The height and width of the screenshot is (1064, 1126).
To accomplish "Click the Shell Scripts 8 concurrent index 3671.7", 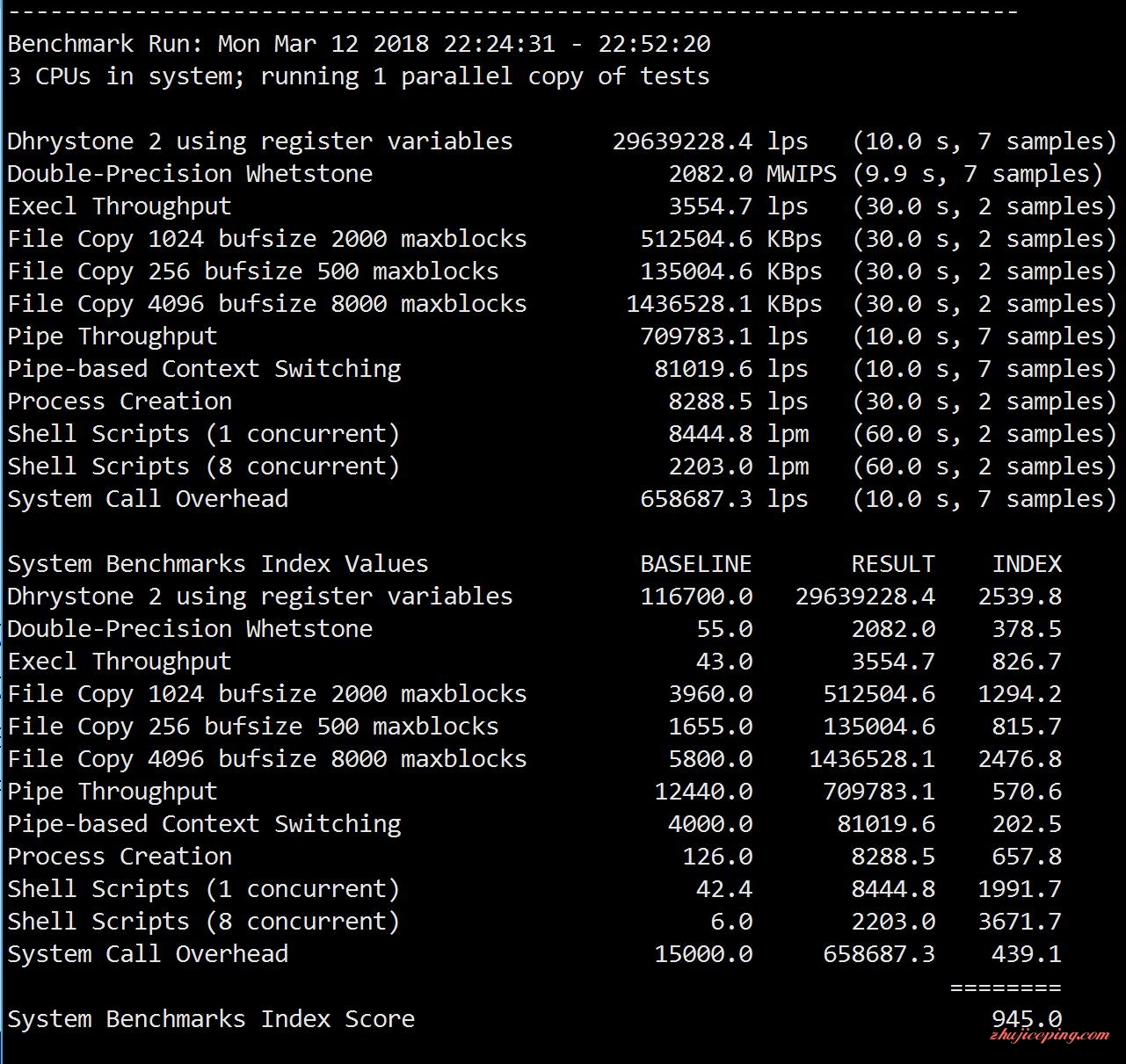I will tap(1019, 922).
